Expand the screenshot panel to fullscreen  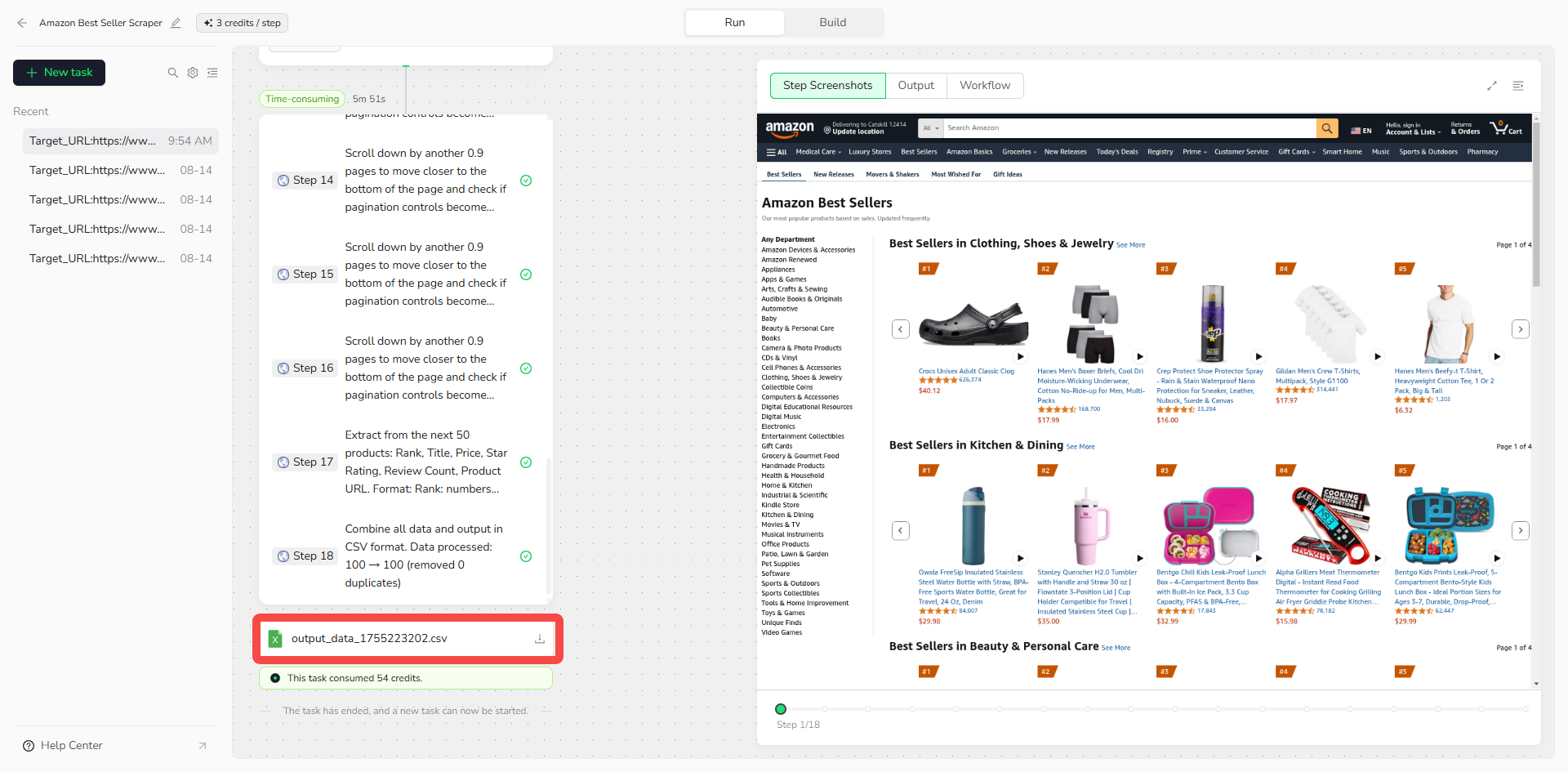[1492, 86]
